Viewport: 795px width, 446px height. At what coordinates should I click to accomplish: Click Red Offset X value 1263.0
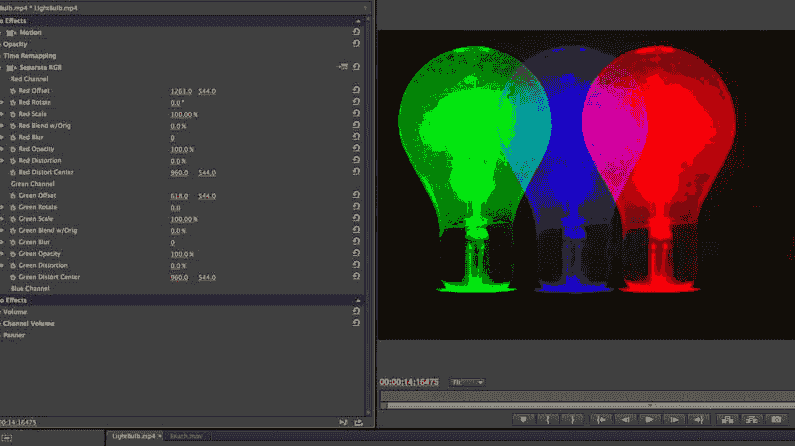tap(181, 91)
